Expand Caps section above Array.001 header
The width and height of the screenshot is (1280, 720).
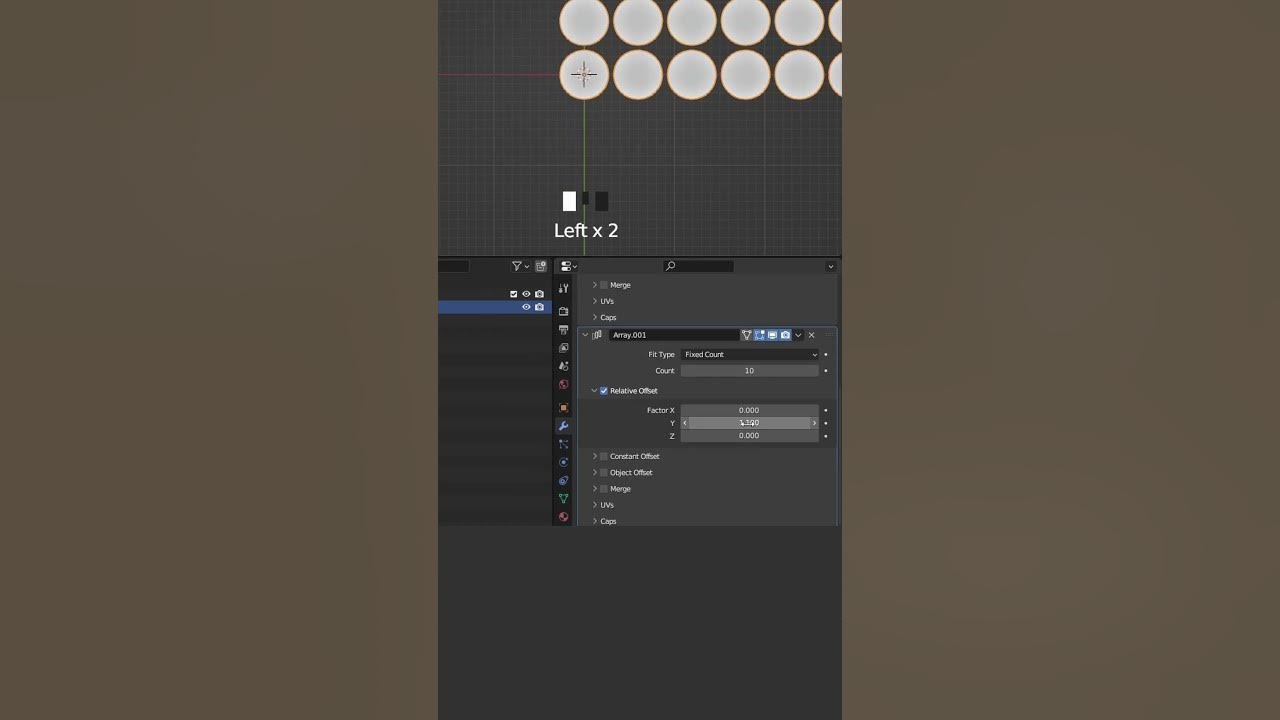[595, 317]
